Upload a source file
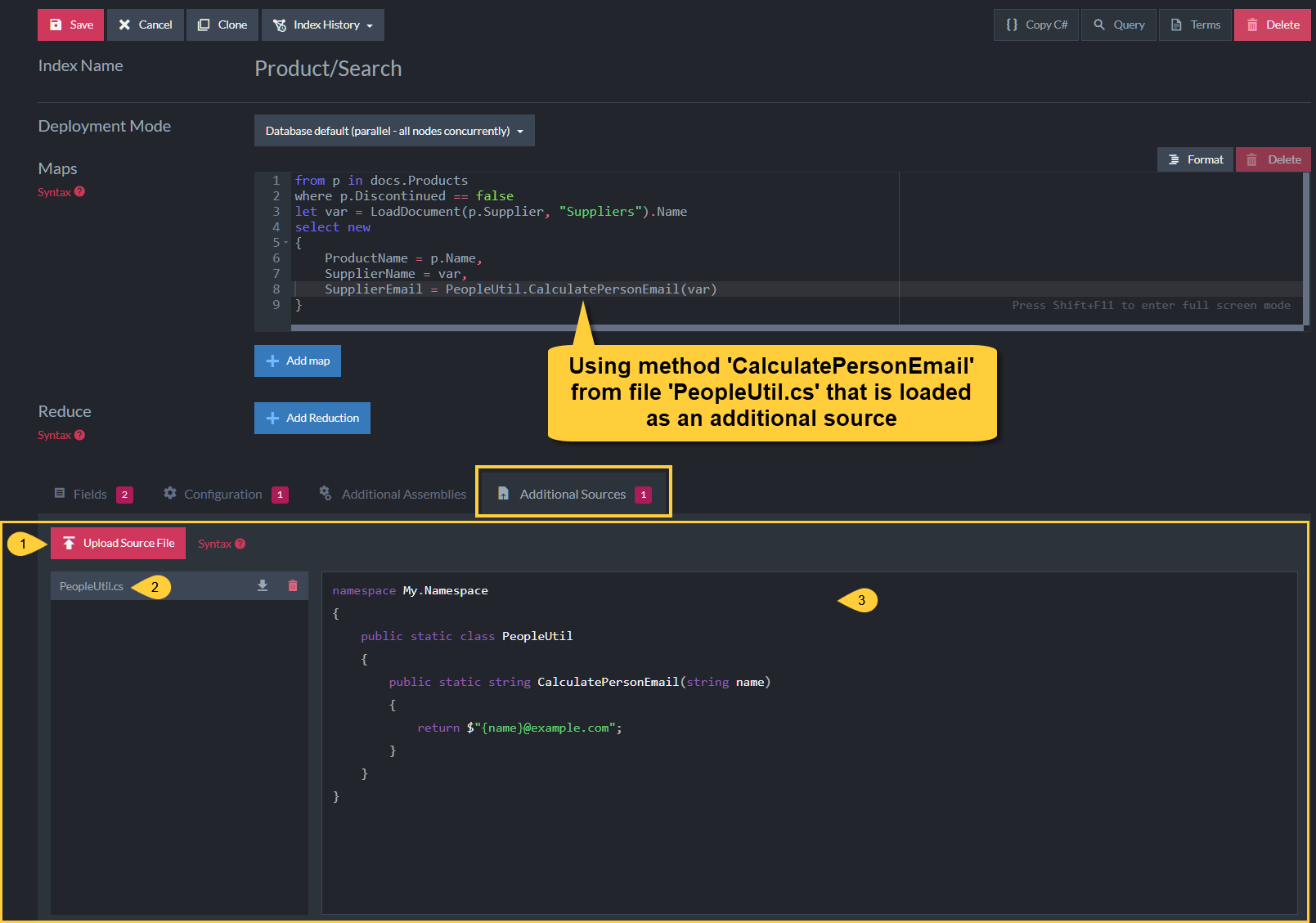Image resolution: width=1316 pixels, height=923 pixels. coord(119,544)
